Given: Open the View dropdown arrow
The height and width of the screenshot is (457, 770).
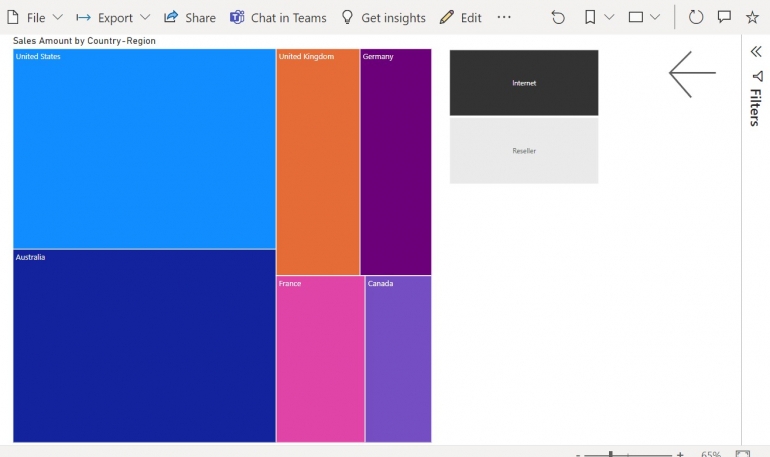Looking at the screenshot, I should tap(655, 18).
